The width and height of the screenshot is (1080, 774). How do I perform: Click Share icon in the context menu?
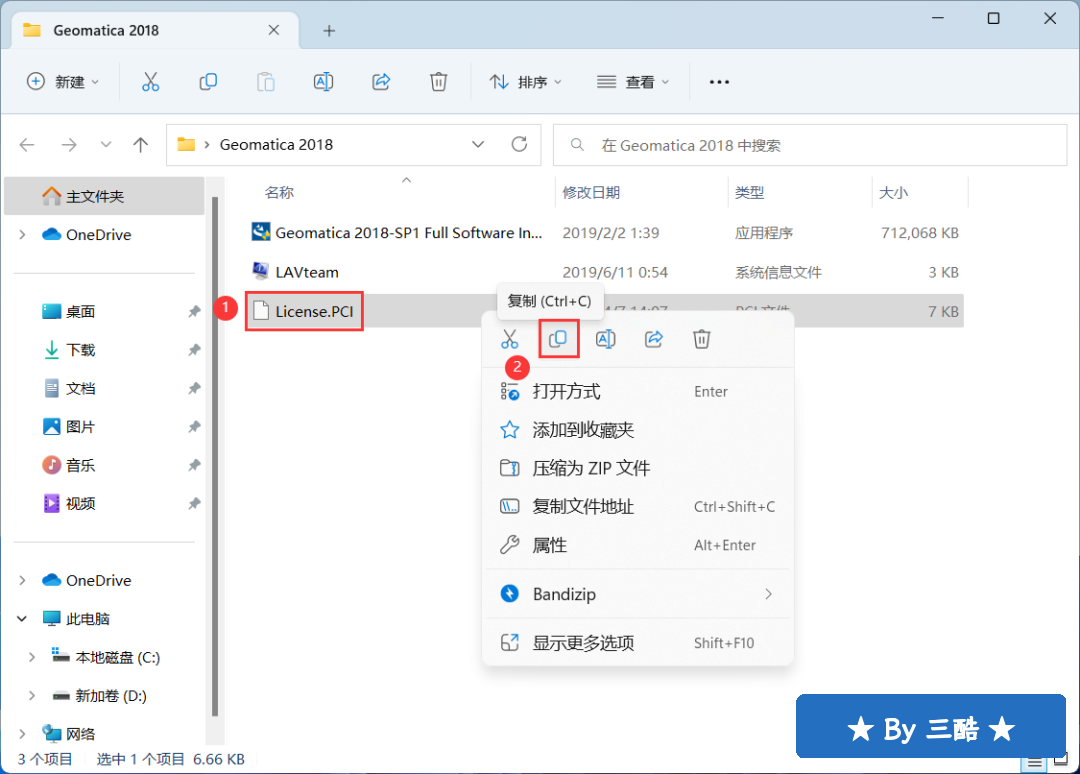(x=654, y=339)
